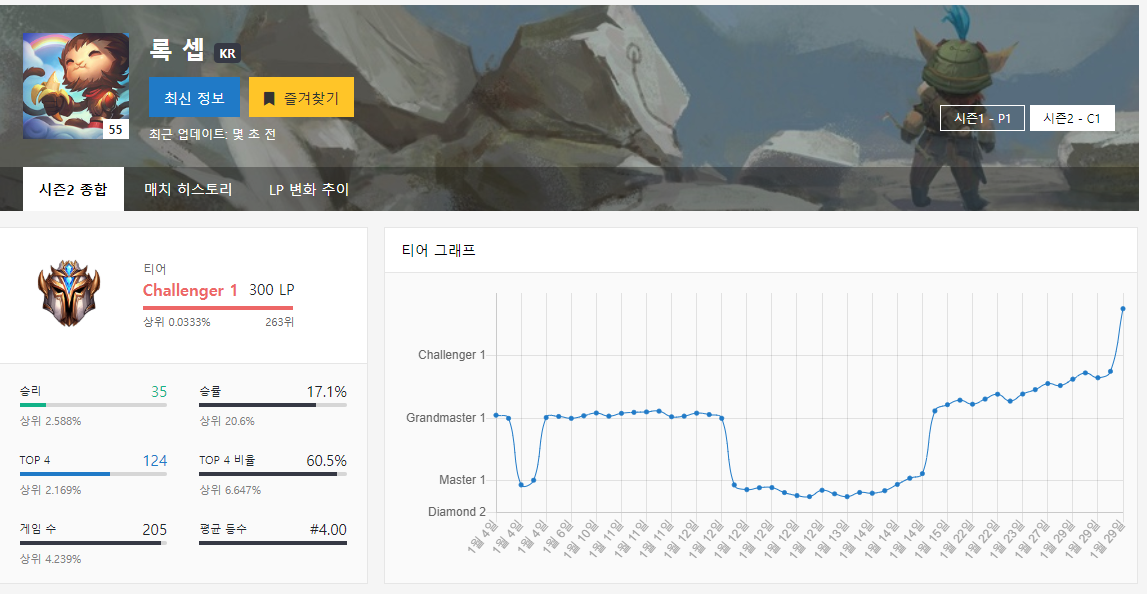Viewport: 1147px width, 594px height.
Task: Click the 1월 27일 x-axis label
Action: tap(1031, 538)
